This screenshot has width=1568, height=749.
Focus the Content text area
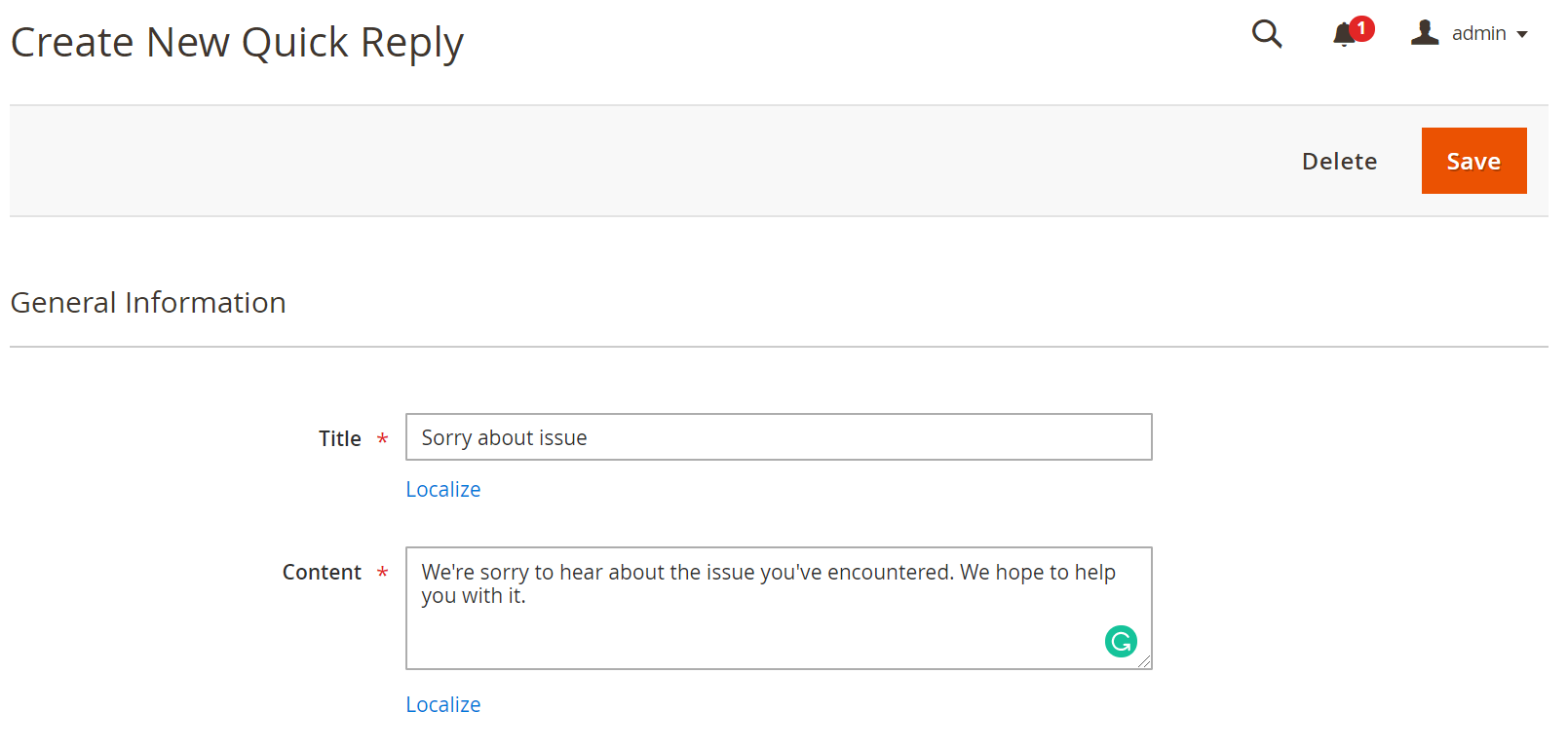point(779,608)
